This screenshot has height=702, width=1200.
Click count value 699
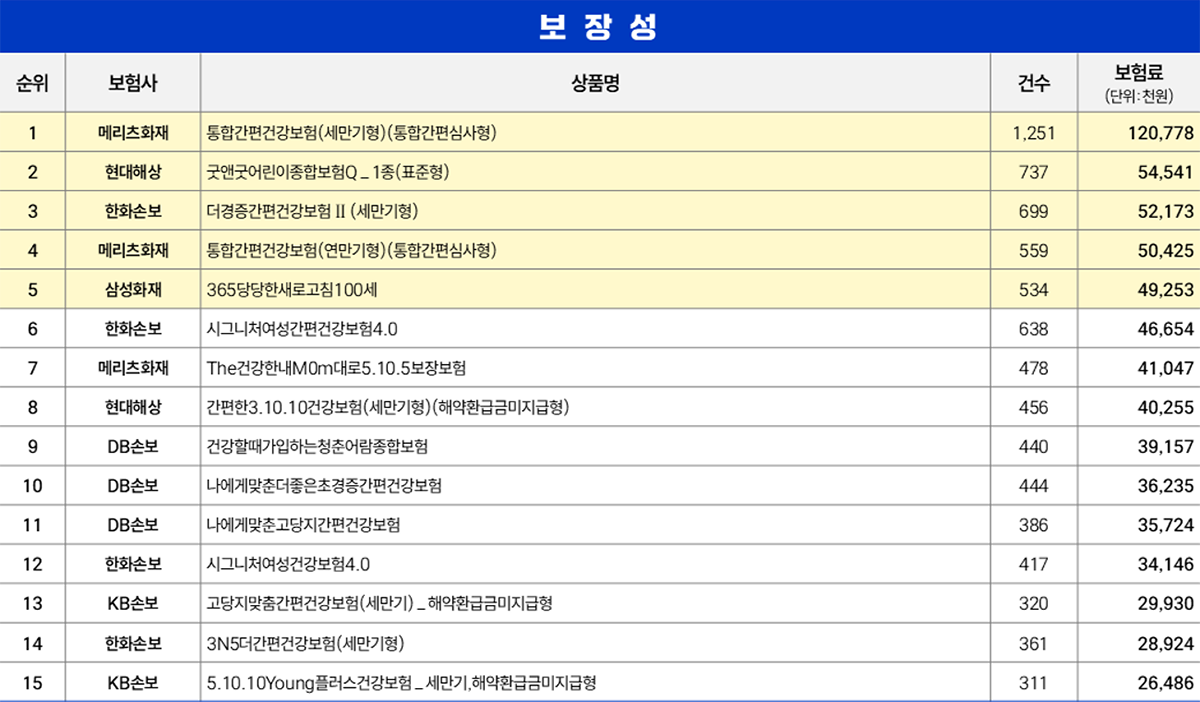[x=1033, y=211]
